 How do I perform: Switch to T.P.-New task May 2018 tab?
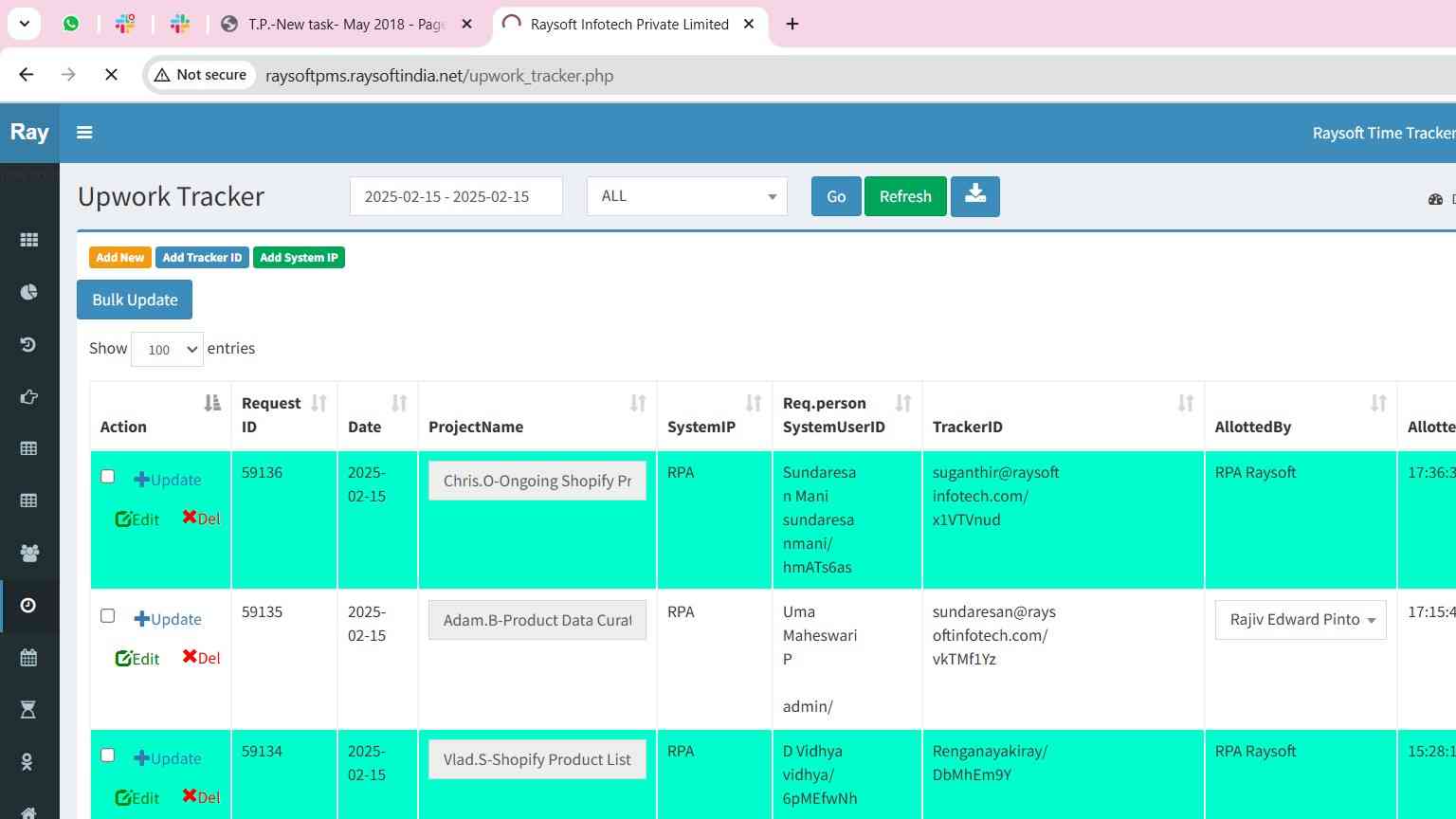pyautogui.click(x=346, y=24)
